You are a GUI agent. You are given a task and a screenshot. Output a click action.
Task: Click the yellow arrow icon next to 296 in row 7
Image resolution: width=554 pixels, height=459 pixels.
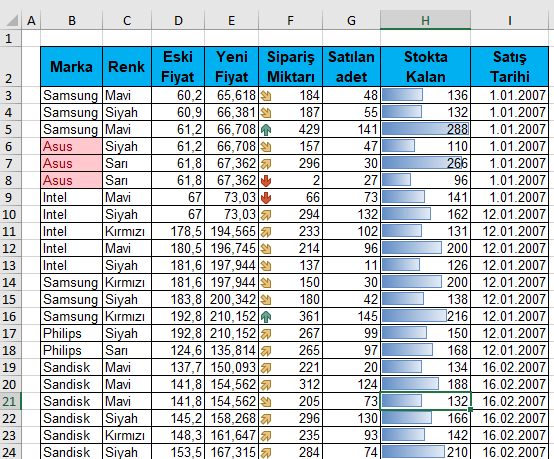(266, 164)
